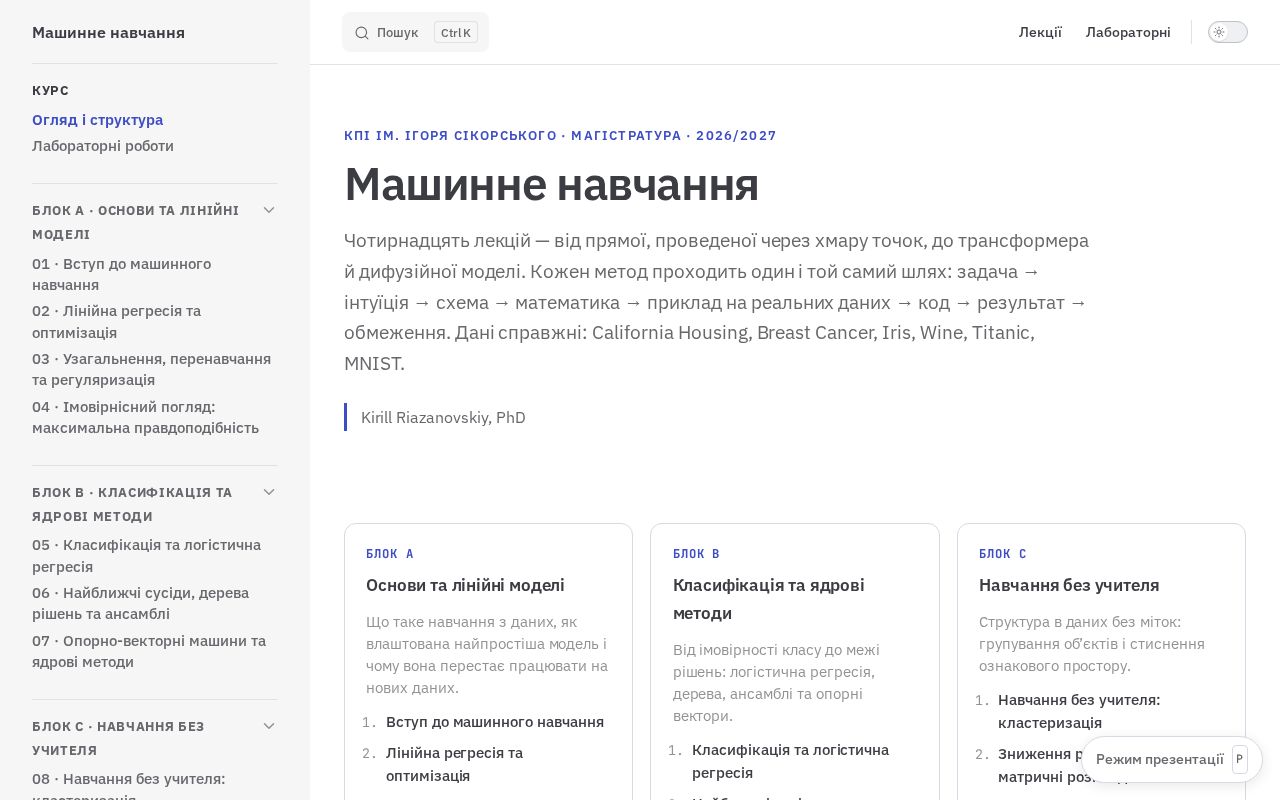Open lecture 03 Узагальнення, перенавчання та регуляризація
1280x800 pixels.
click(x=152, y=369)
